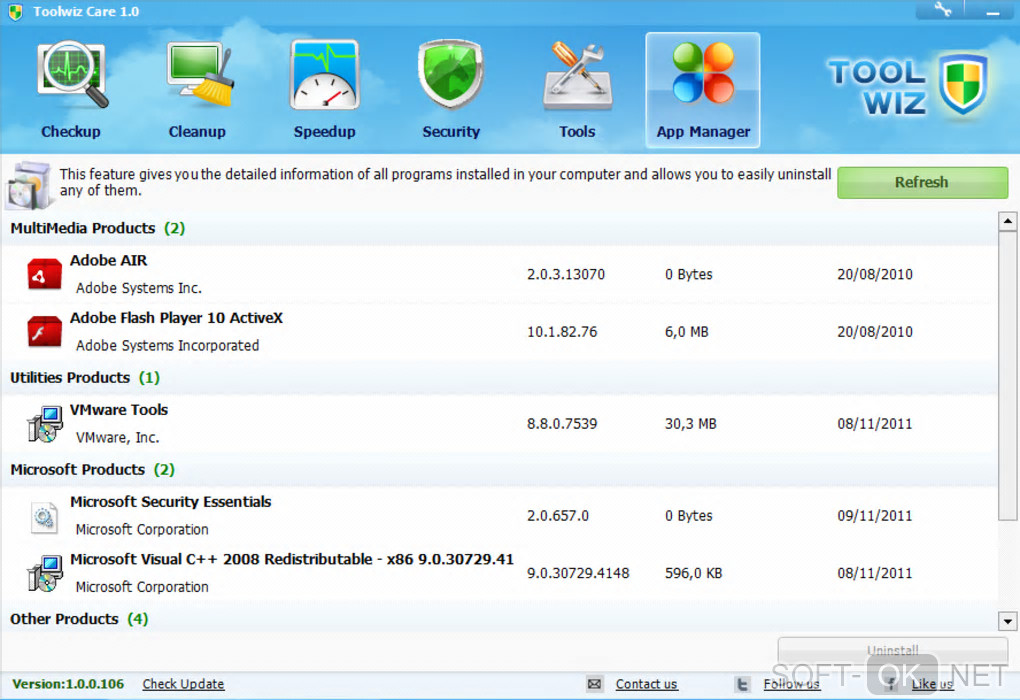
Task: Click version 2.0.3.13070 of Adobe AIR
Action: (x=566, y=275)
